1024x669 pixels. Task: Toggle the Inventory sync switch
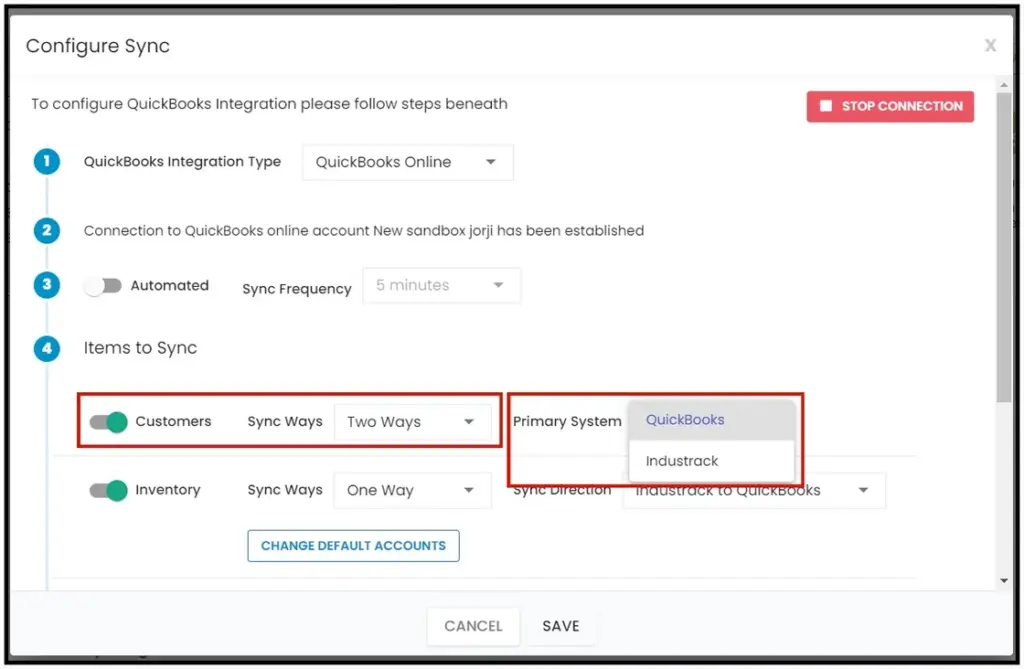(108, 490)
